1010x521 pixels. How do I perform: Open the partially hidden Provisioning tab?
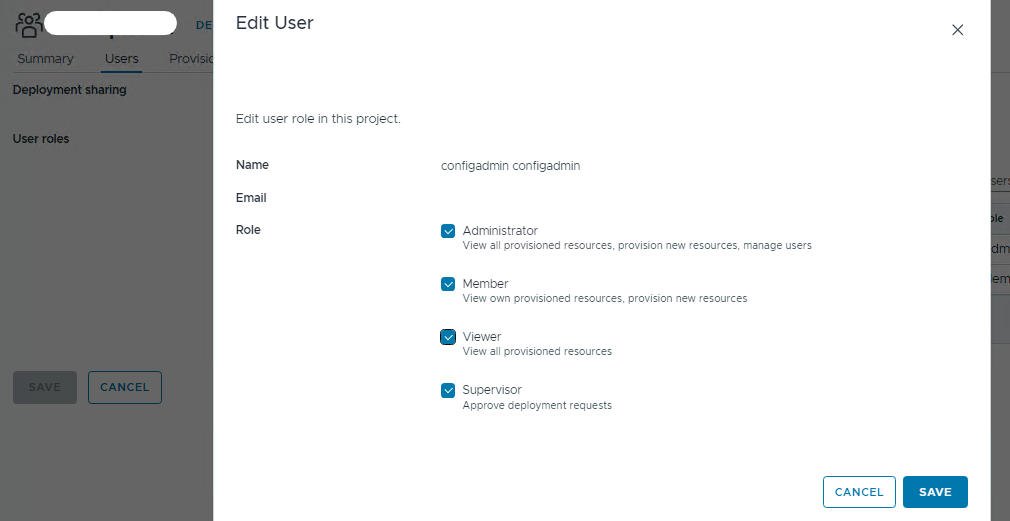(191, 59)
